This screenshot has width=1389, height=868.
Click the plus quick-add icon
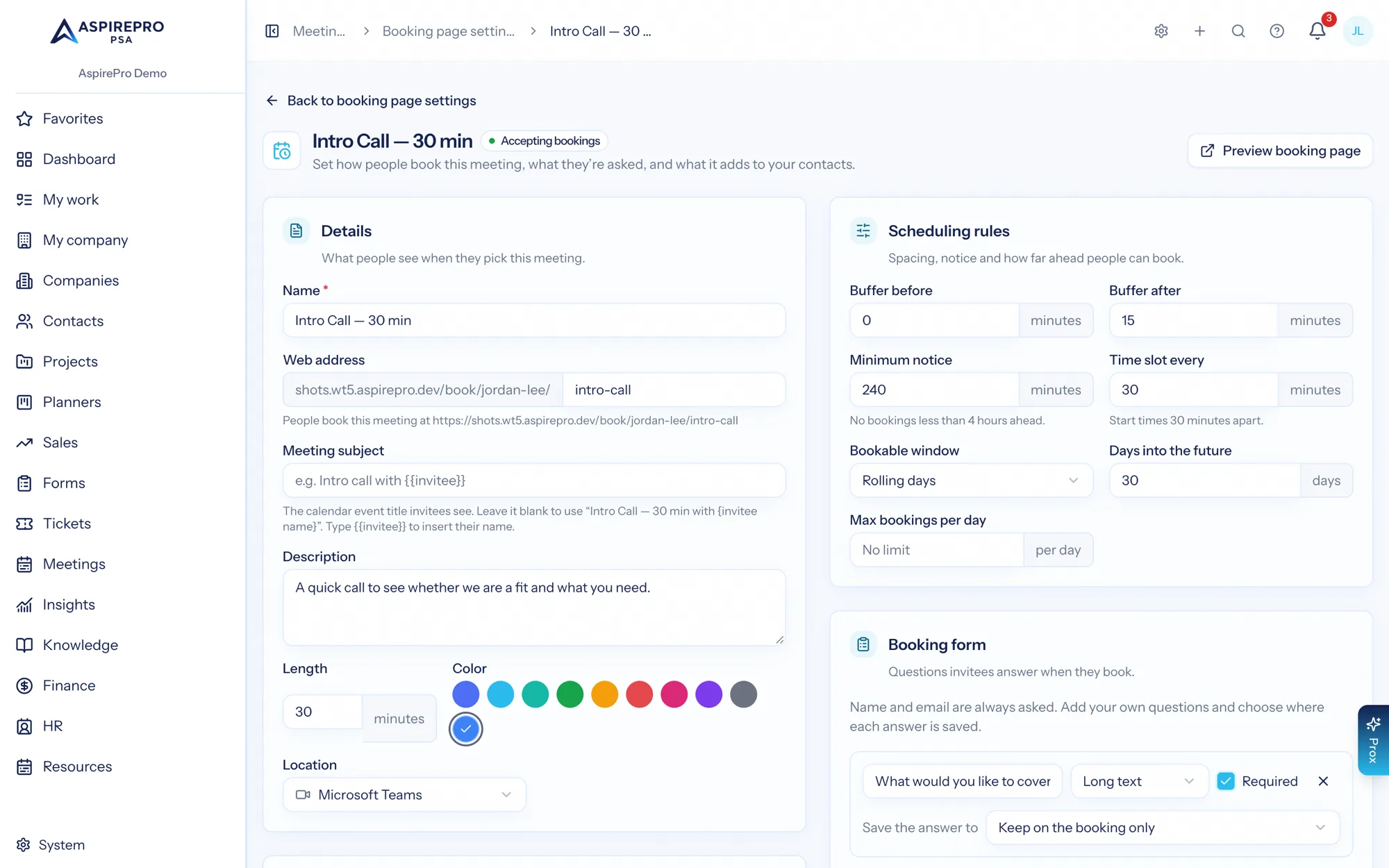click(1199, 31)
